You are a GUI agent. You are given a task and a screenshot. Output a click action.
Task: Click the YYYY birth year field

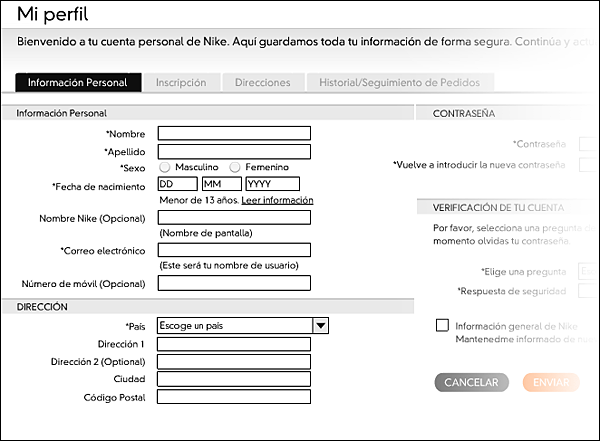[272, 184]
